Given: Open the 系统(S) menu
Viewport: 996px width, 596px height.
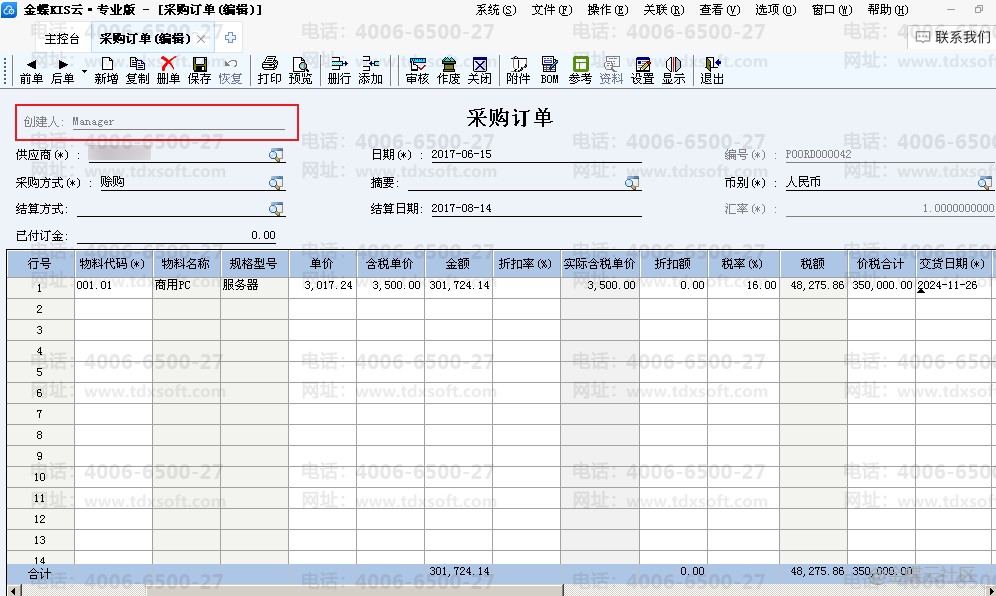Looking at the screenshot, I should tap(496, 10).
